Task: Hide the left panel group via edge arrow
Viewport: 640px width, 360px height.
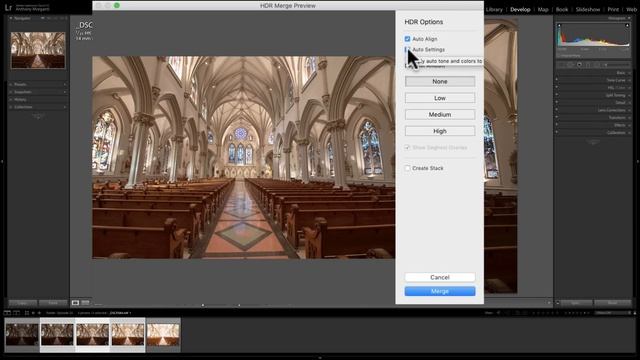Action: 2,162
